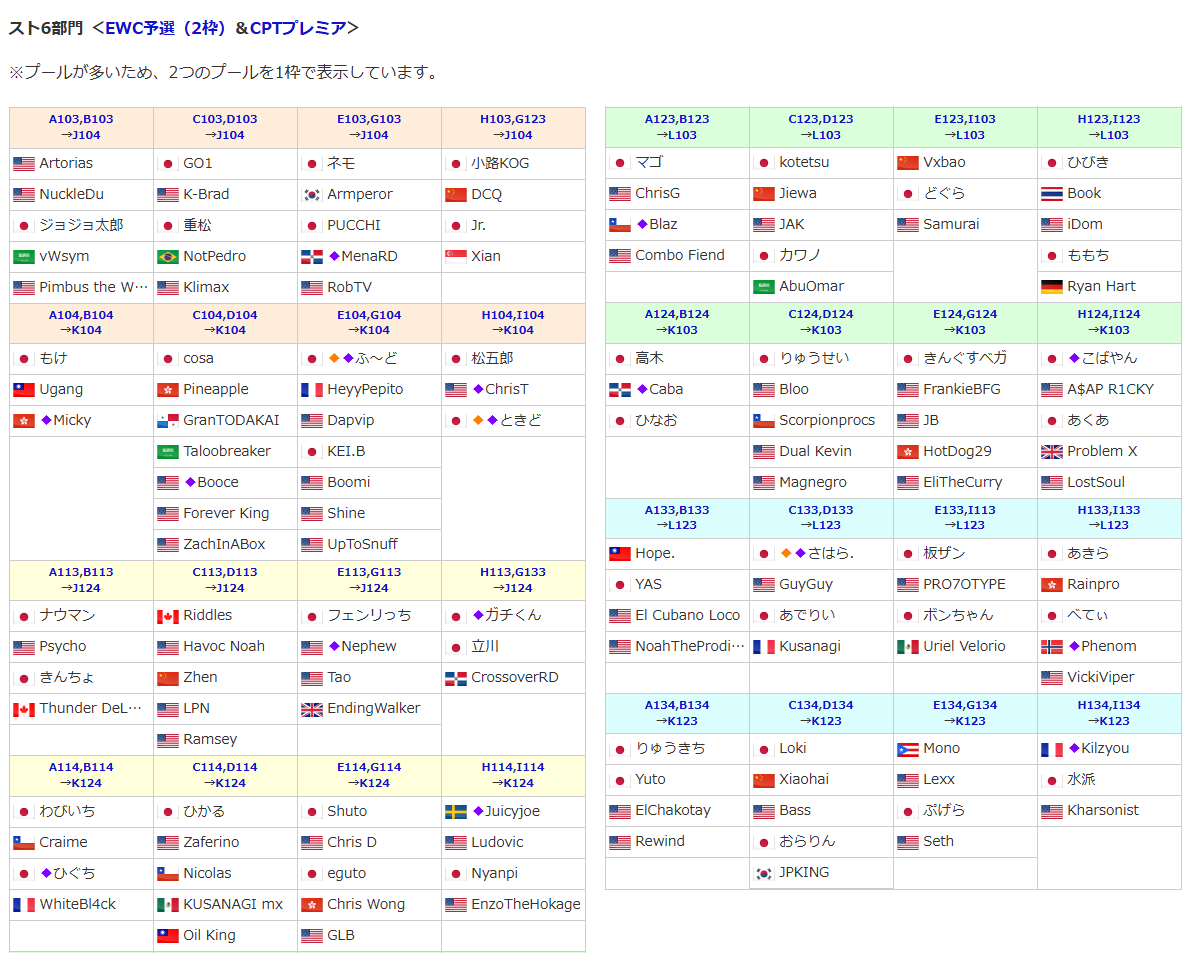Open pool link H104,I104 →K104
Viewport: 1189px width, 953px height.
click(x=513, y=322)
